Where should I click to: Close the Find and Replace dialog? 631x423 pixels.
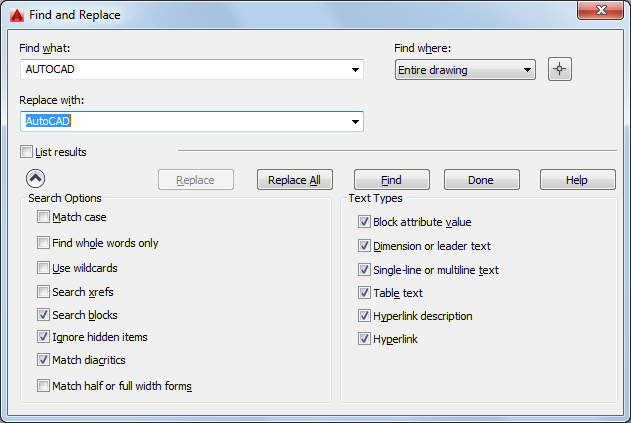point(600,10)
